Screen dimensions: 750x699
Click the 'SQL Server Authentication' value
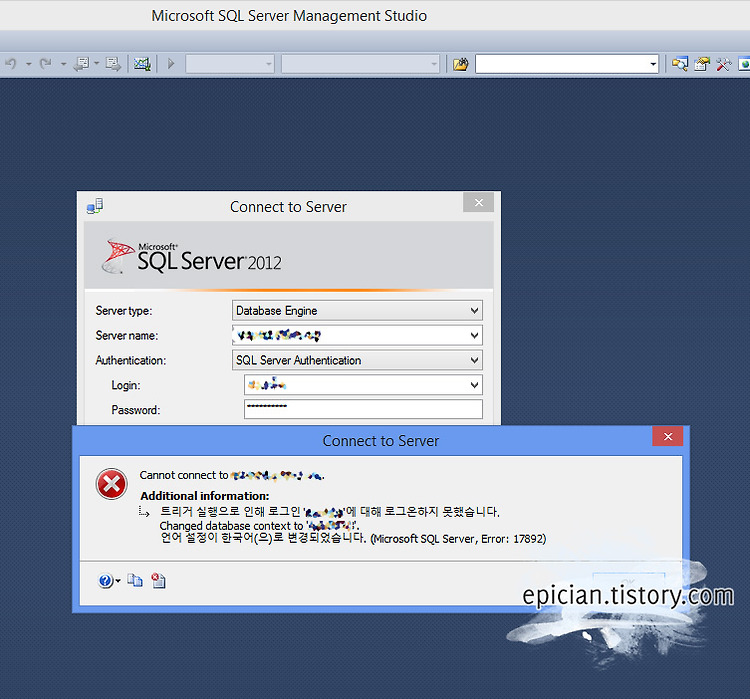(298, 360)
